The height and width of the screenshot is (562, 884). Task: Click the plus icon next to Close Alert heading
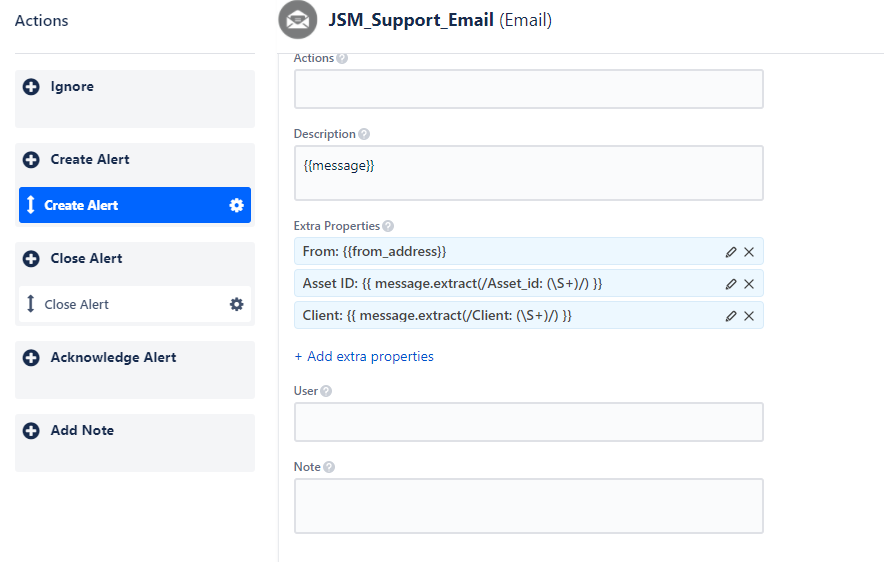click(31, 259)
